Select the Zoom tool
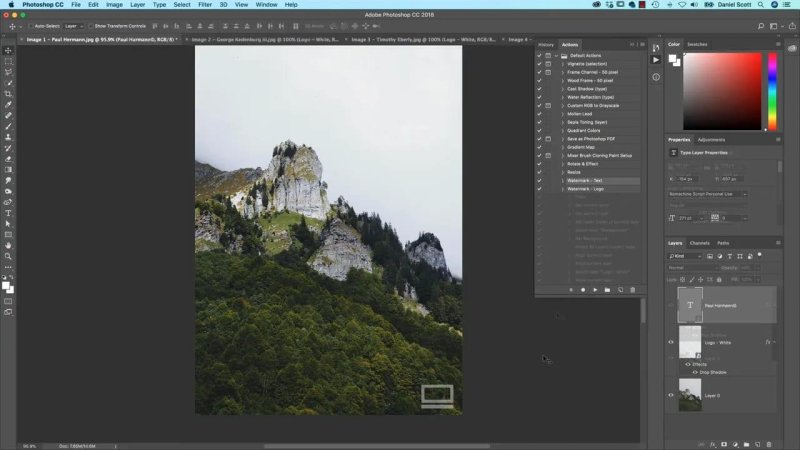This screenshot has height=450, width=800. pyautogui.click(x=8, y=256)
